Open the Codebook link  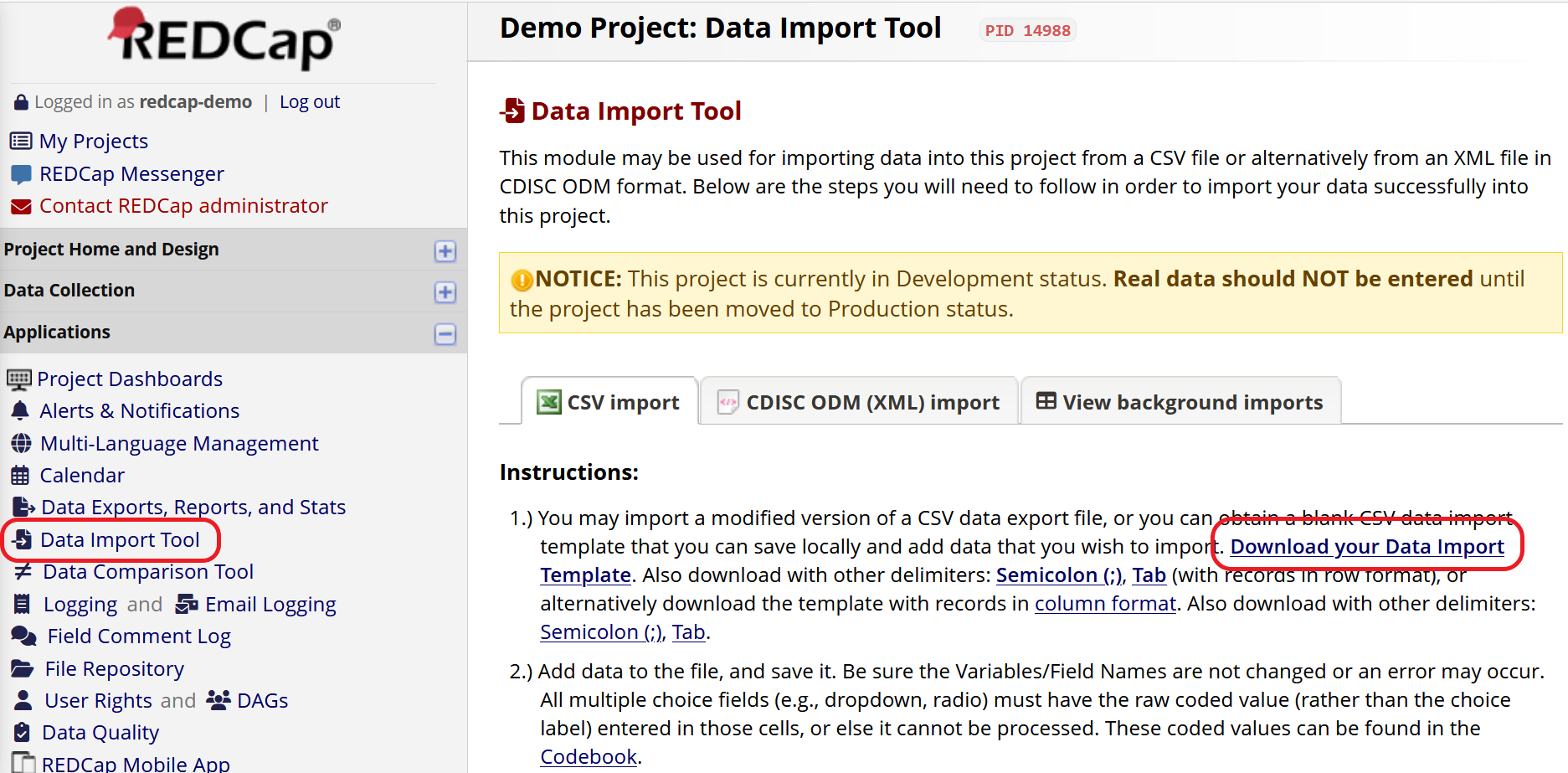(x=589, y=756)
